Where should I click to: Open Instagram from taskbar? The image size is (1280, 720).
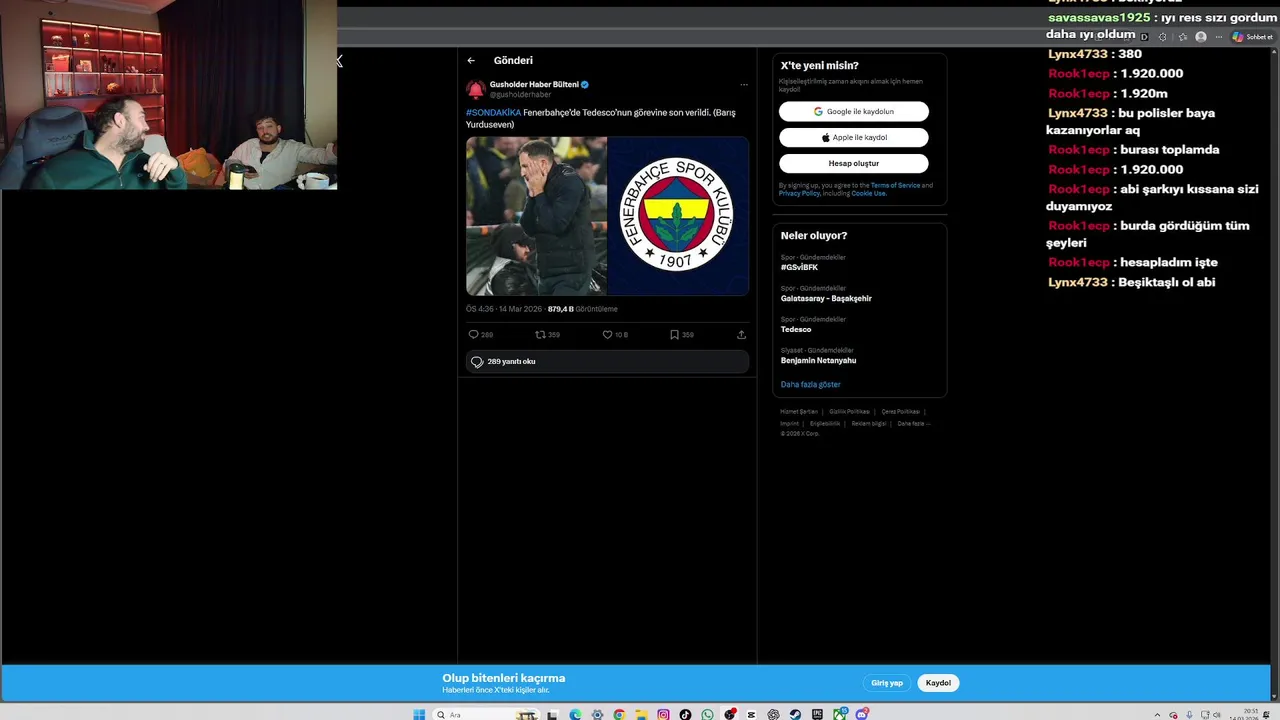(664, 714)
